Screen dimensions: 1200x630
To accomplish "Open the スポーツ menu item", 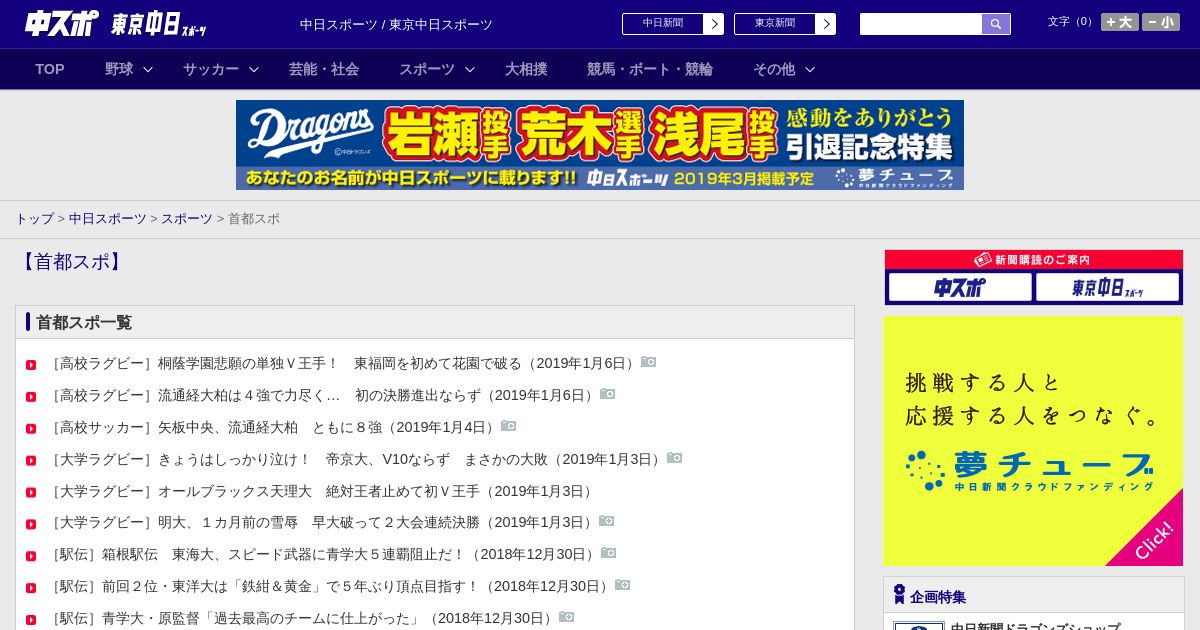I will pos(427,69).
